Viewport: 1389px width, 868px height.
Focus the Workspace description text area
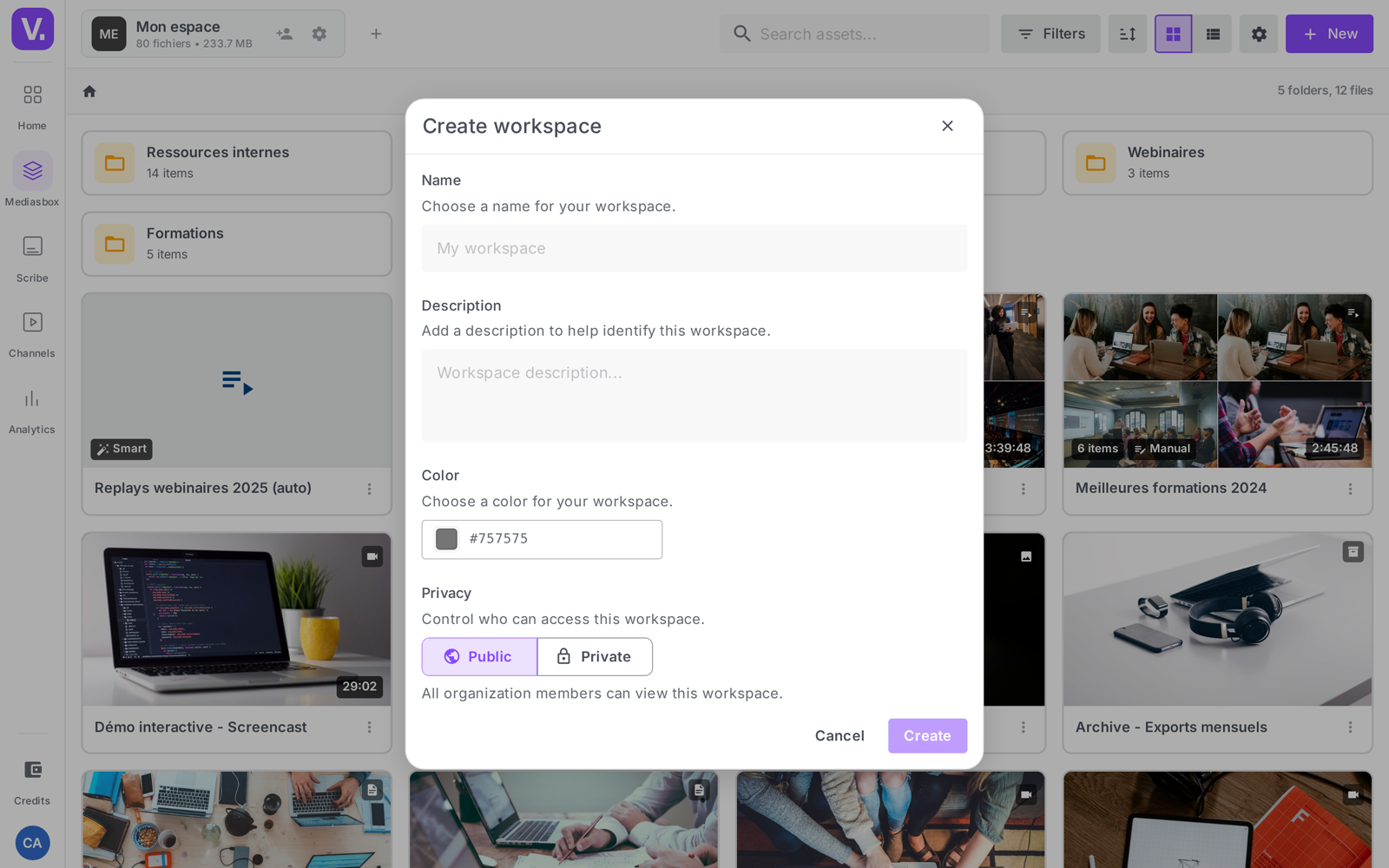[x=694, y=395]
